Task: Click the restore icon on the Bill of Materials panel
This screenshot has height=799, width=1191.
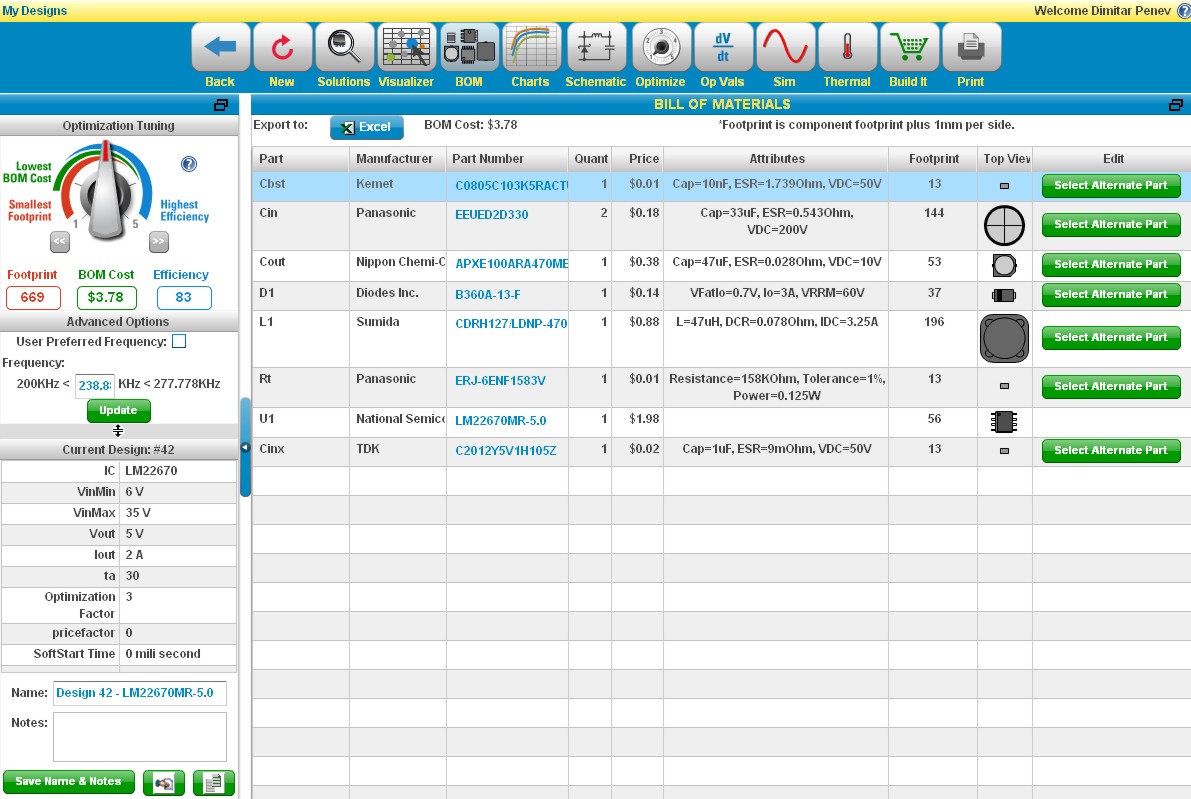Action: (x=1176, y=105)
